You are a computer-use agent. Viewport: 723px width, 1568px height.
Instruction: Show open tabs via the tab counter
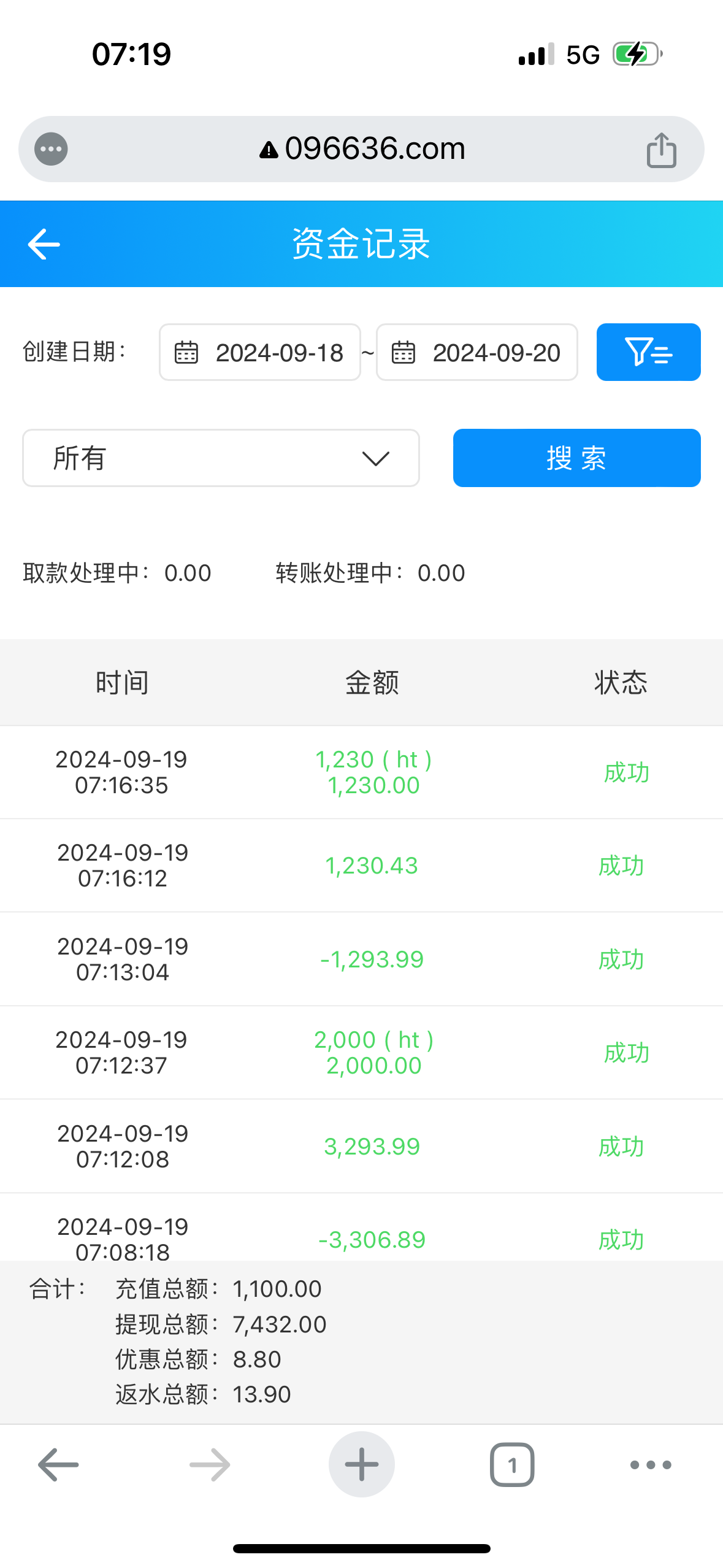512,1464
